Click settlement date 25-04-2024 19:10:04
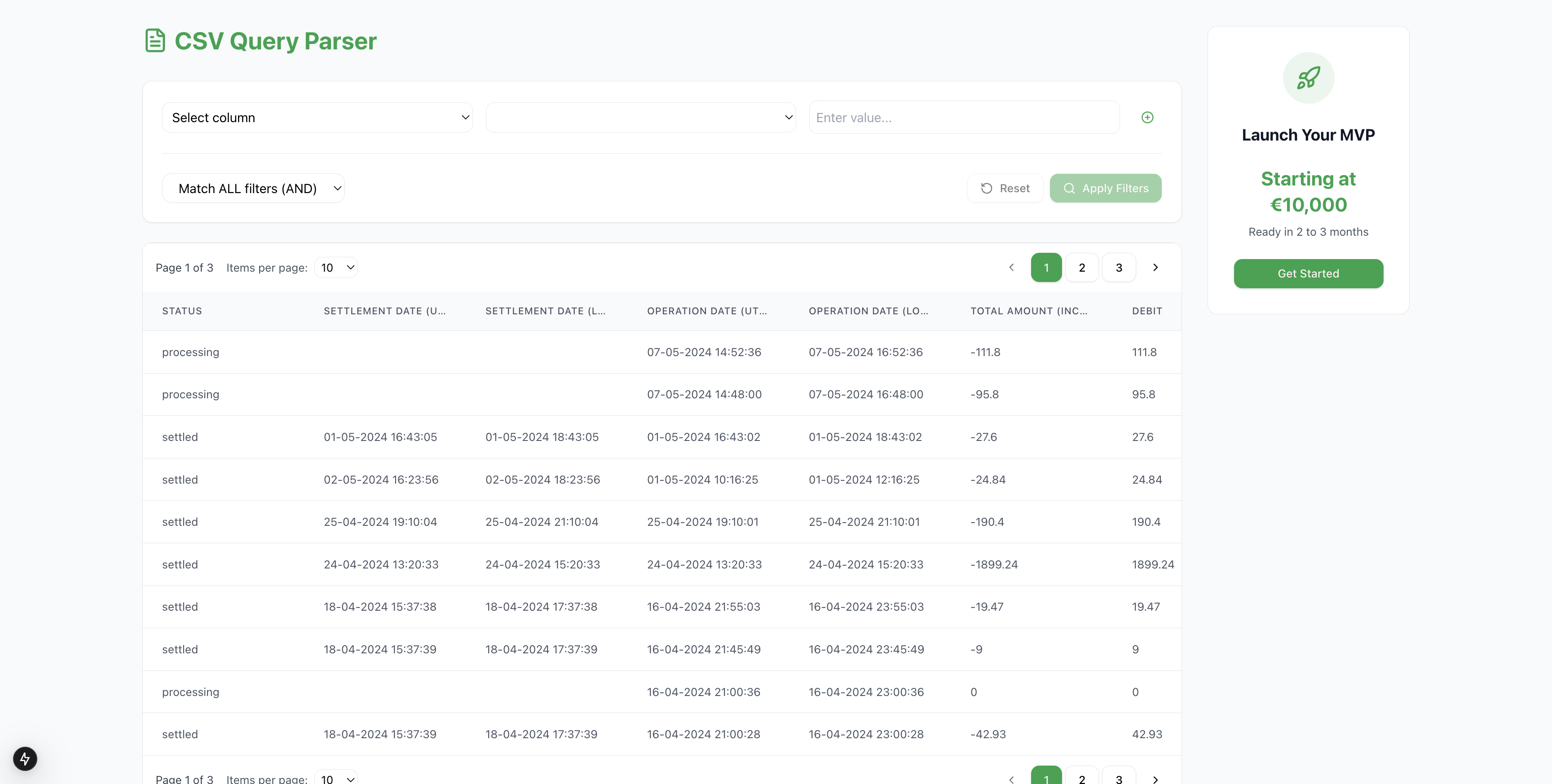1552x784 pixels. (x=380, y=522)
